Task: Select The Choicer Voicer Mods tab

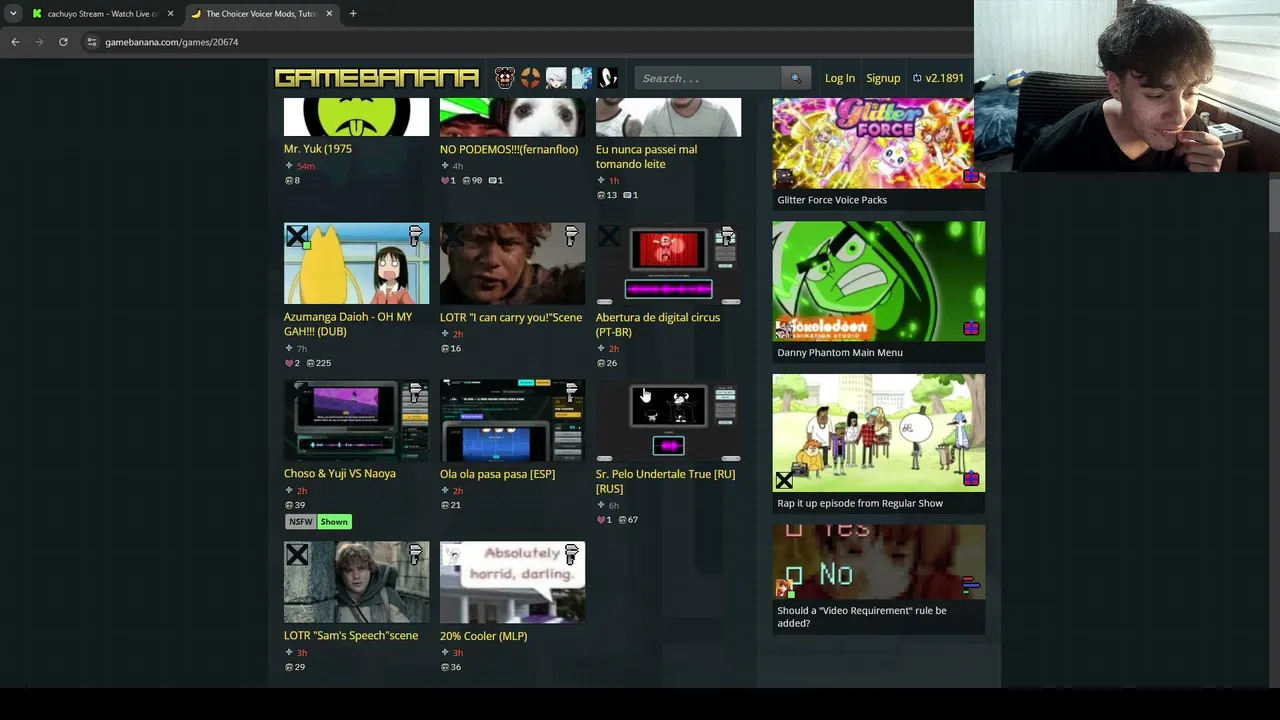Action: pyautogui.click(x=260, y=14)
